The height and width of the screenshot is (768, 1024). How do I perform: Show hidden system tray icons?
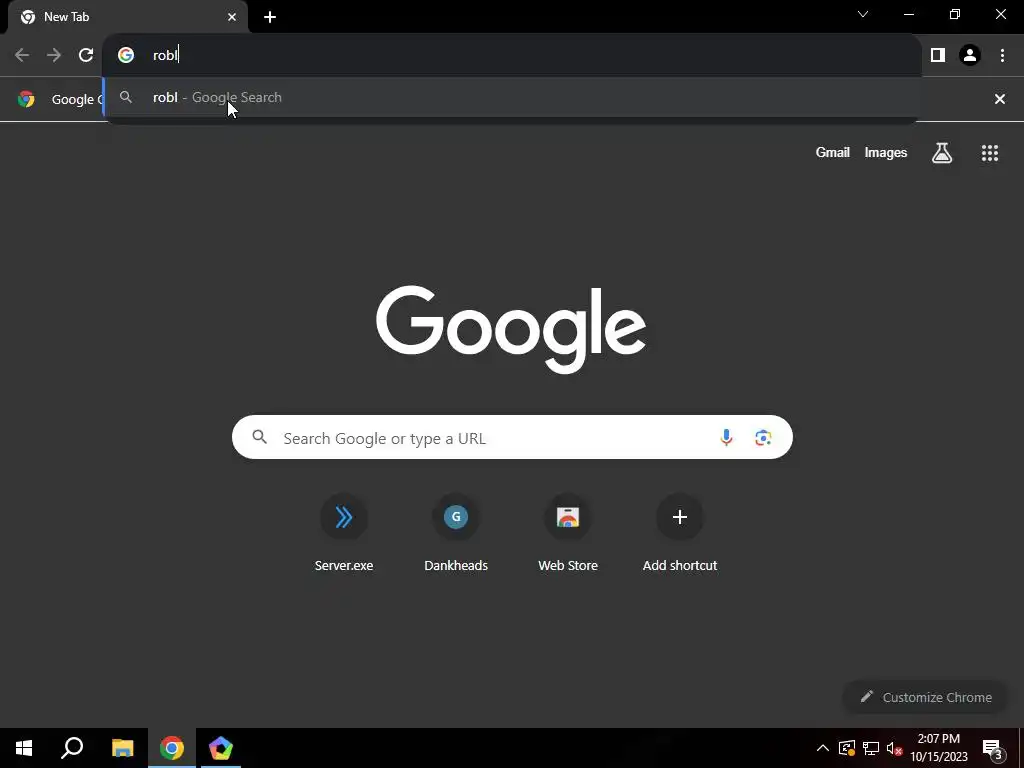pyautogui.click(x=823, y=748)
